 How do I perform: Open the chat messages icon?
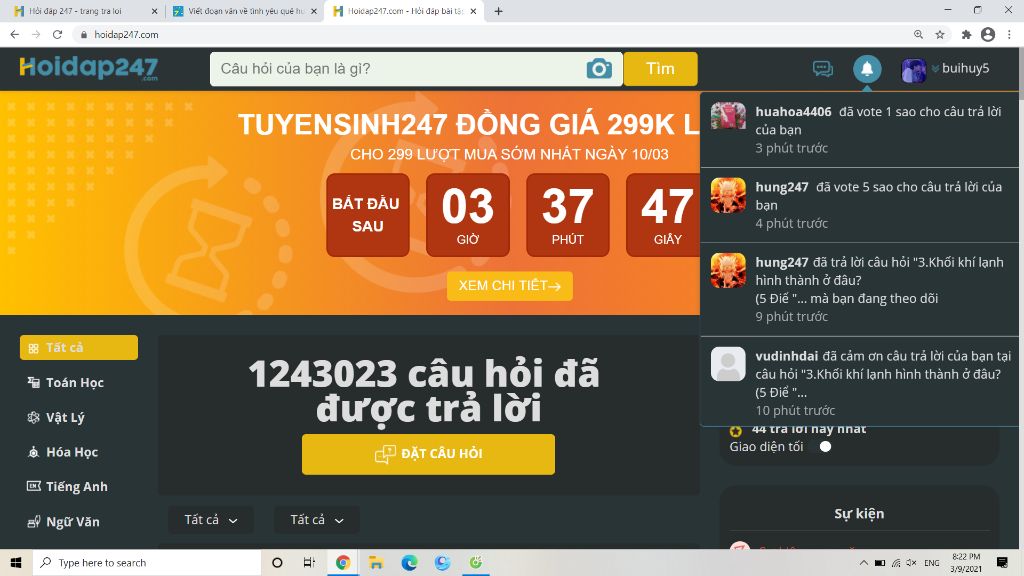(x=822, y=68)
